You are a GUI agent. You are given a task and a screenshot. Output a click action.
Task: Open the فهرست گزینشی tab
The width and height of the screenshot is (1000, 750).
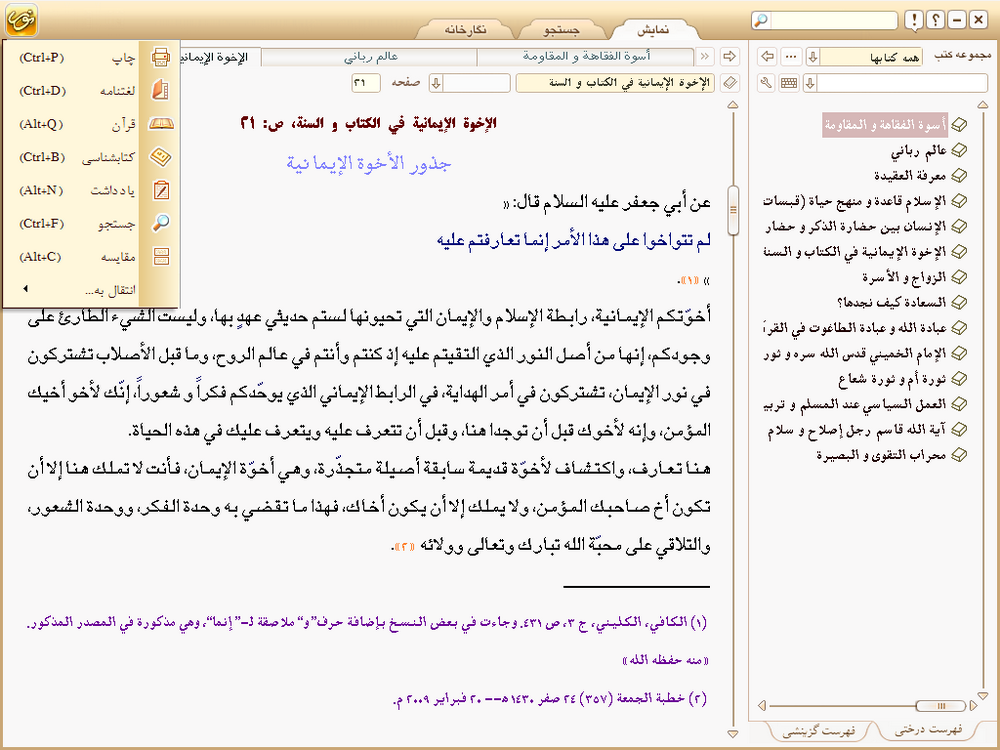[819, 730]
